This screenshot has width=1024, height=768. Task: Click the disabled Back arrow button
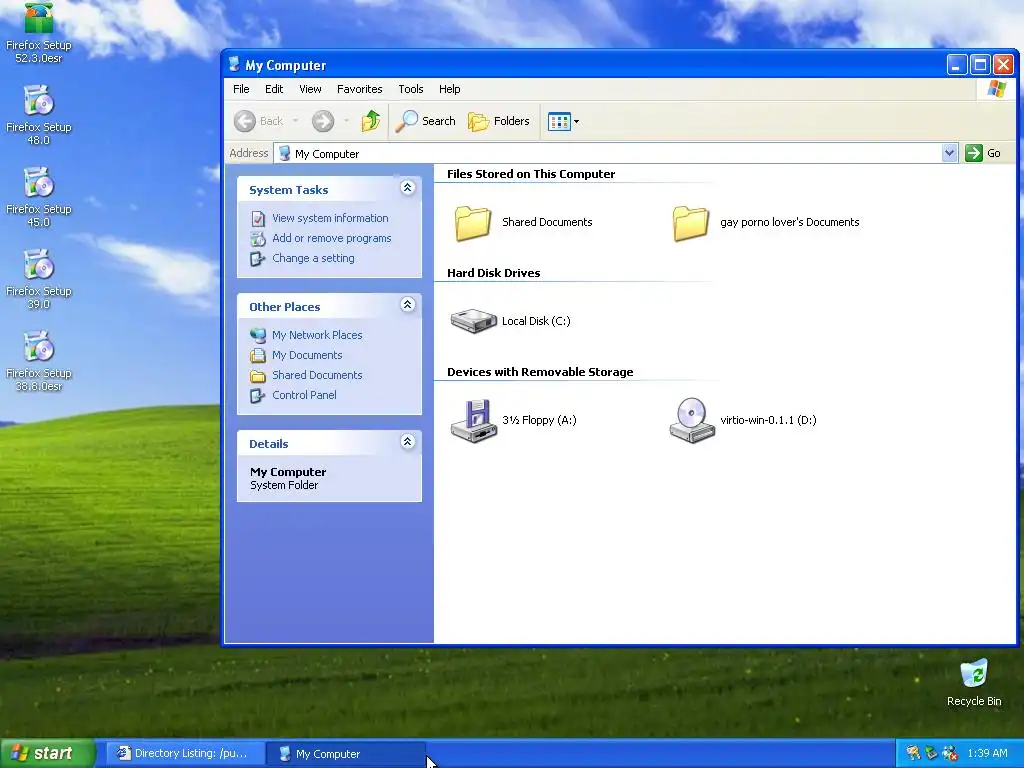[259, 121]
